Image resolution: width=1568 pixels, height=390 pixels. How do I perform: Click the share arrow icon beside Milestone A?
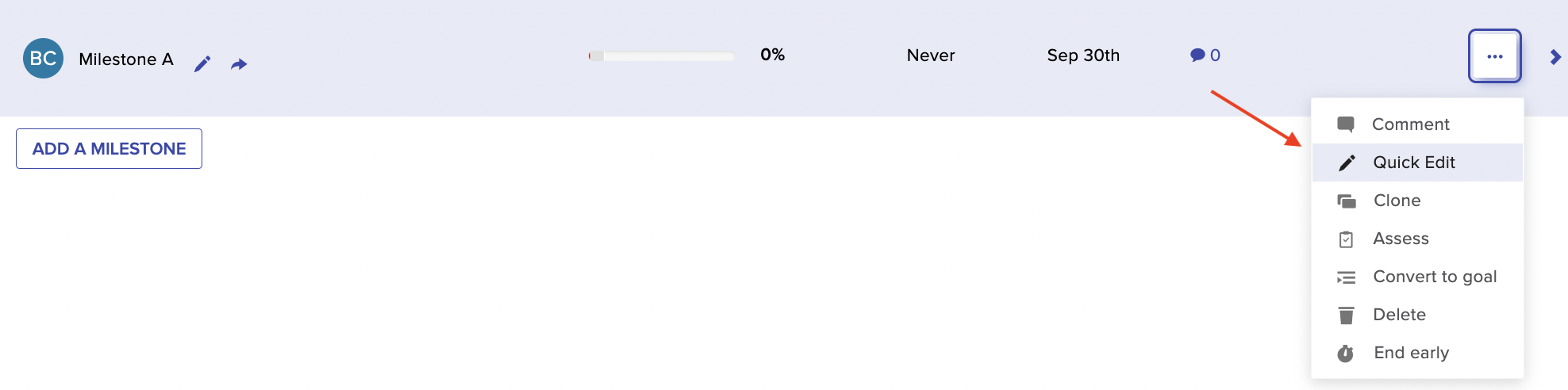[239, 64]
